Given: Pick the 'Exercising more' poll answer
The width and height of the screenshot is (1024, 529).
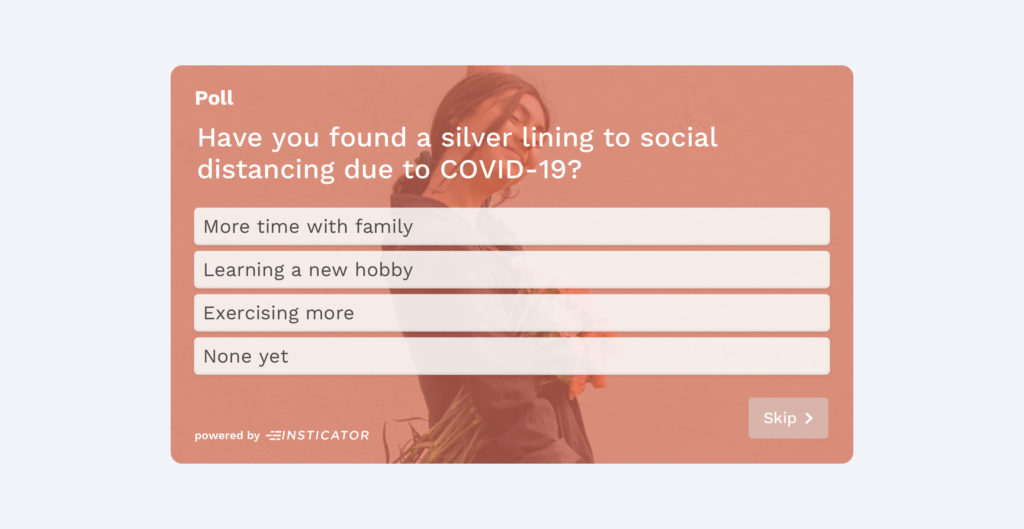Looking at the screenshot, I should 511,313.
